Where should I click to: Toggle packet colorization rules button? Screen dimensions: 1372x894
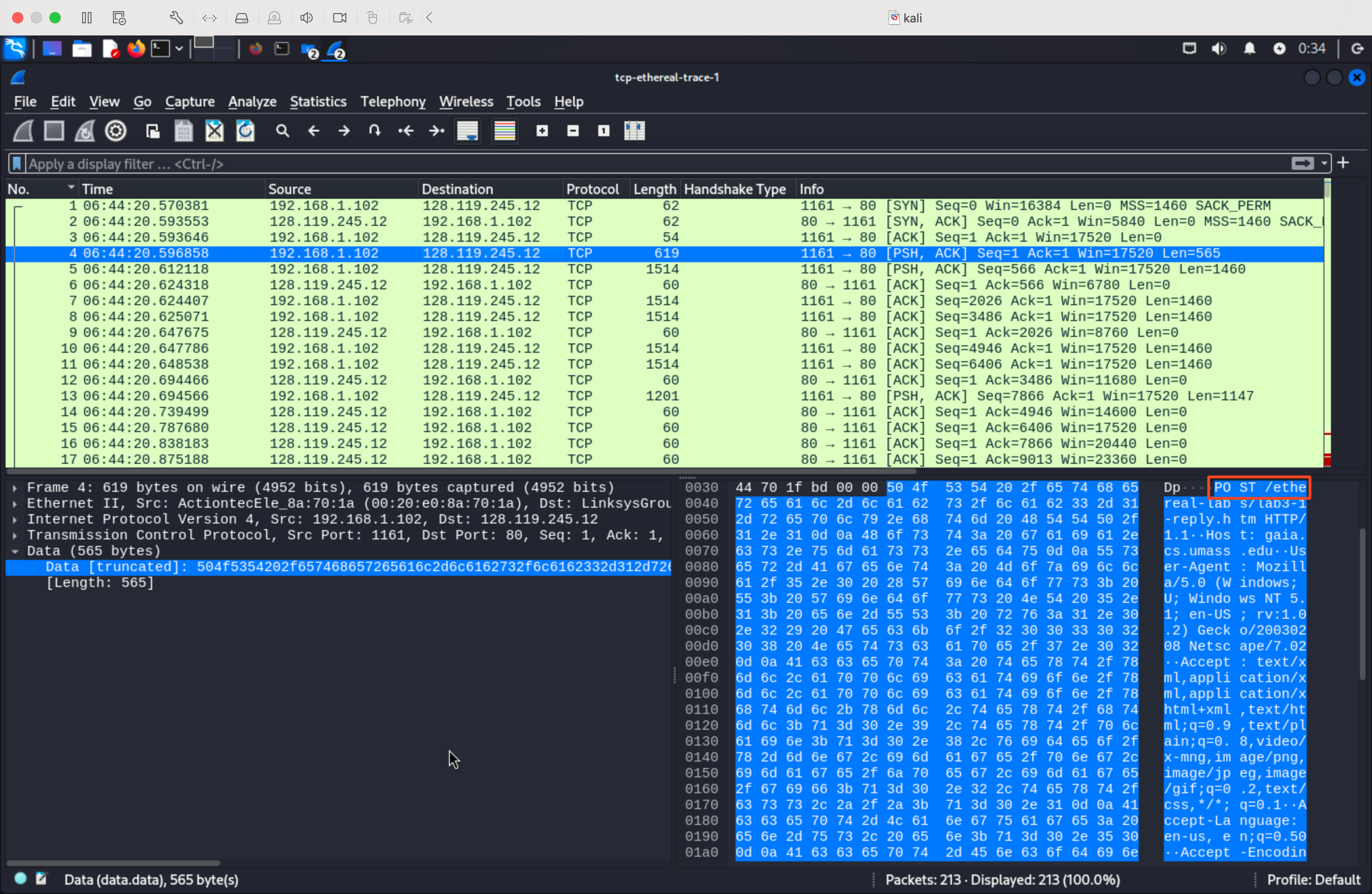click(504, 132)
